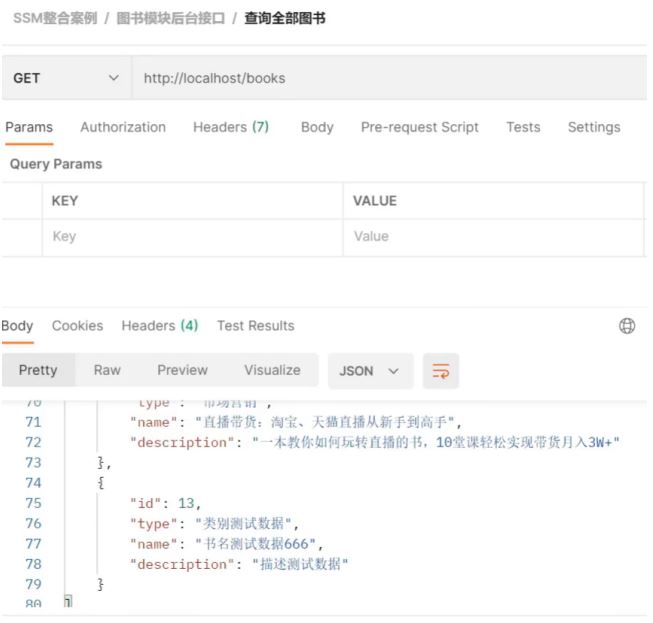Switch to the Preview response view
653x623 pixels.
(182, 370)
